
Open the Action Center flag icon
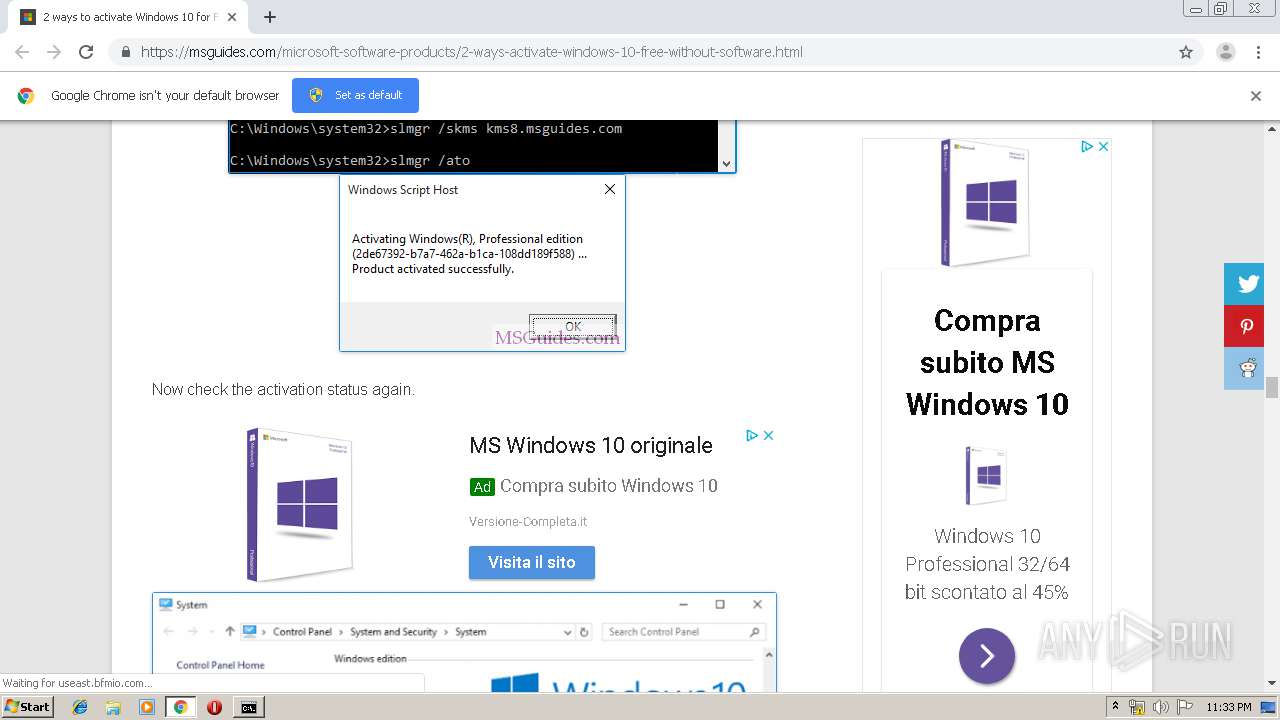(1185, 707)
